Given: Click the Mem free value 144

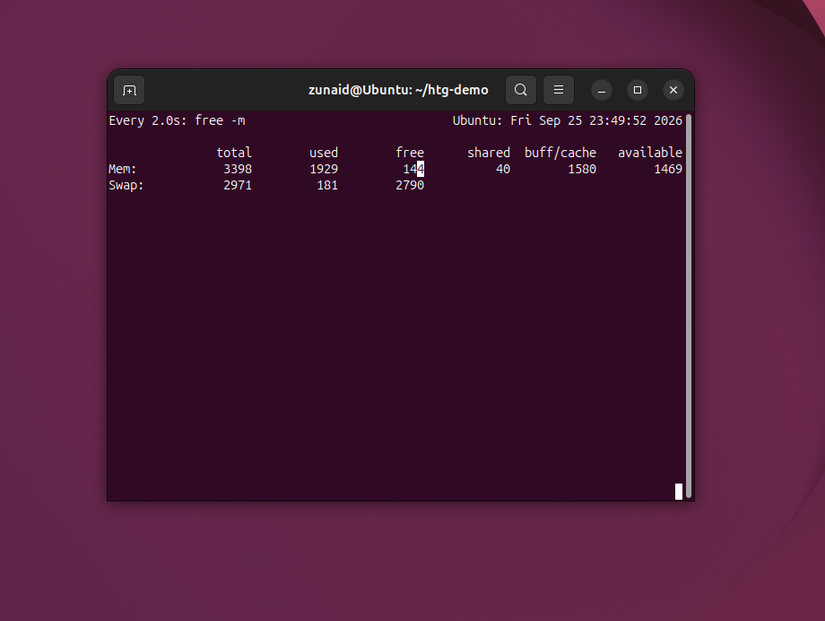Looking at the screenshot, I should point(414,169).
